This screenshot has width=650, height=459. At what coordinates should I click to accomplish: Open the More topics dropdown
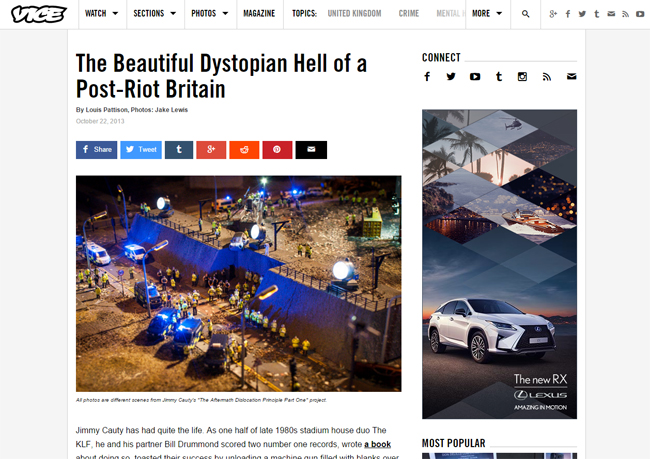488,14
